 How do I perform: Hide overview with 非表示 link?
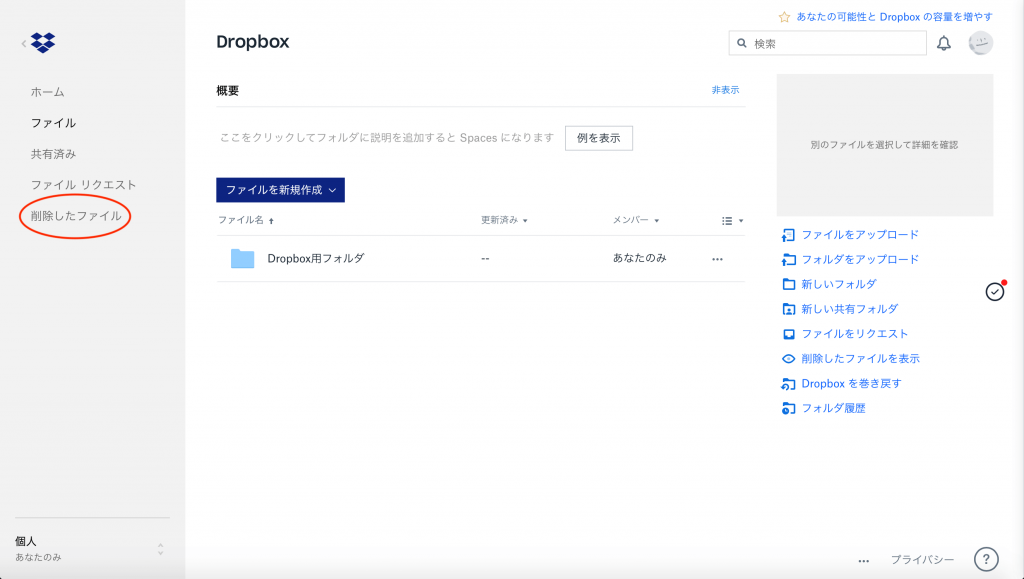tap(726, 90)
